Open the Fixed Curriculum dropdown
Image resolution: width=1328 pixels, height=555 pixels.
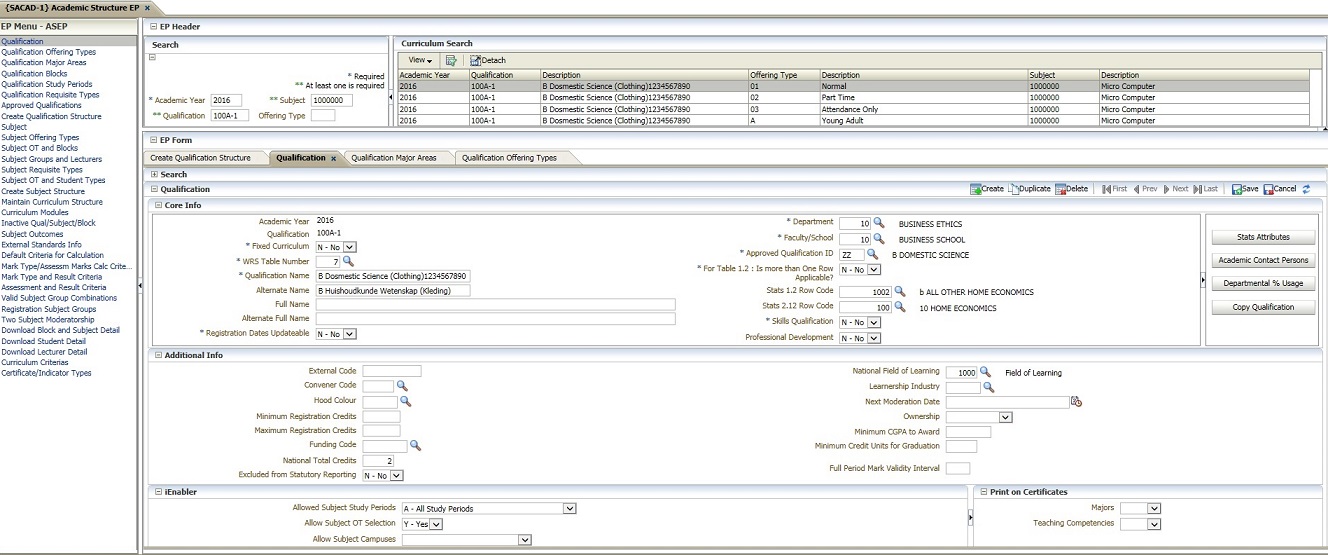(x=350, y=246)
